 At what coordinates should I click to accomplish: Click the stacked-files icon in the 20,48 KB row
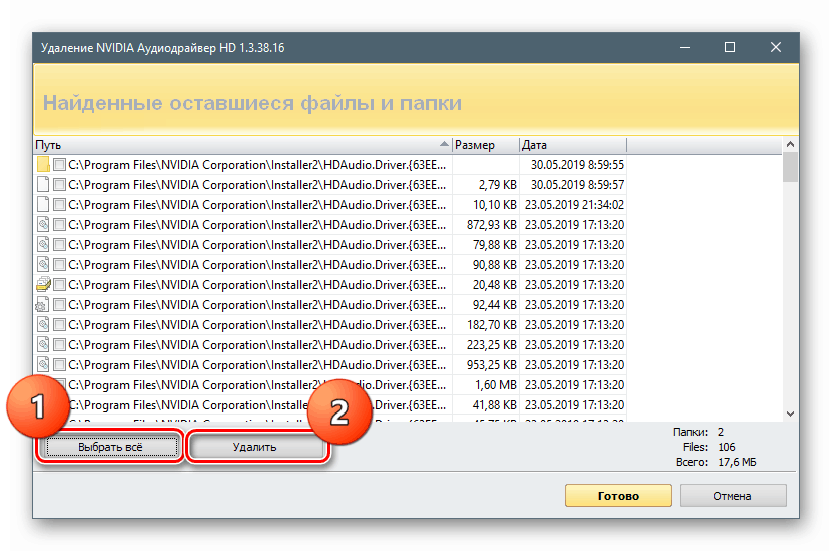coord(43,285)
